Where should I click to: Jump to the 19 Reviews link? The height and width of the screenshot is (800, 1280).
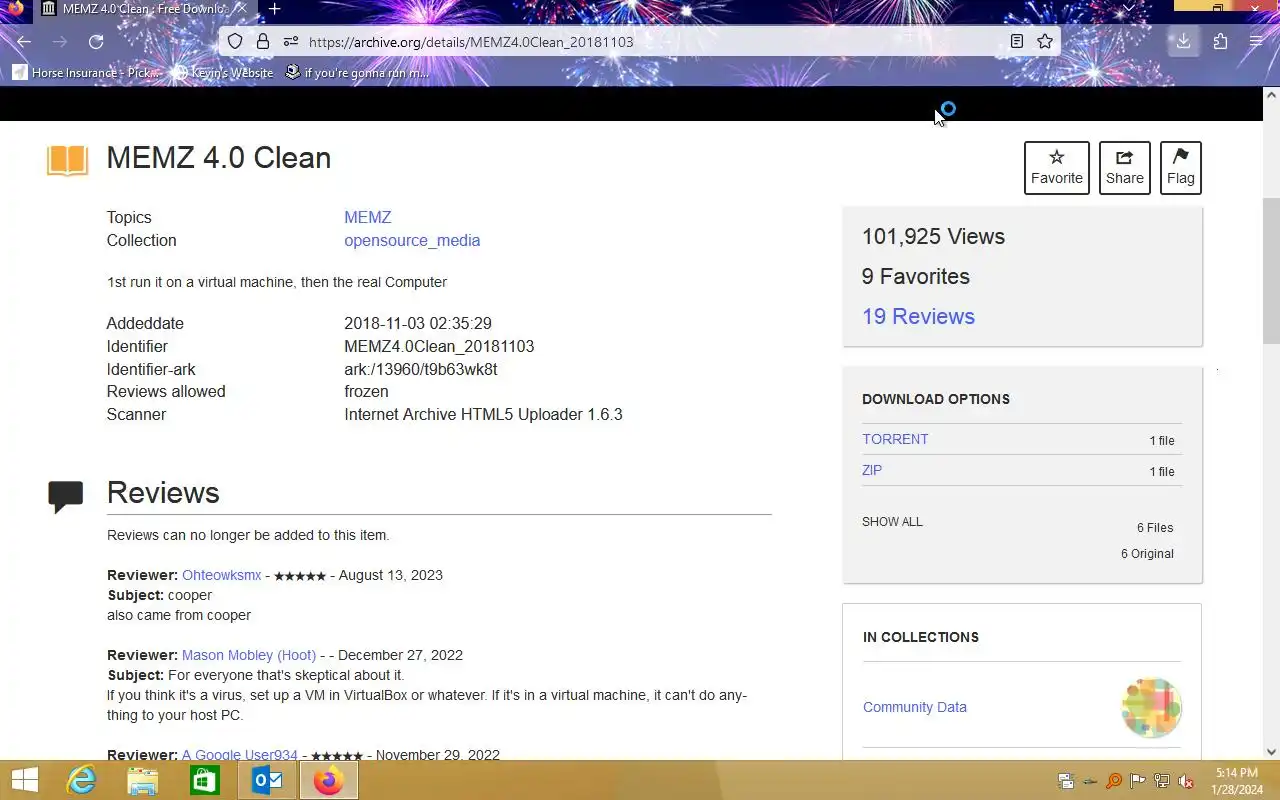coord(918,316)
